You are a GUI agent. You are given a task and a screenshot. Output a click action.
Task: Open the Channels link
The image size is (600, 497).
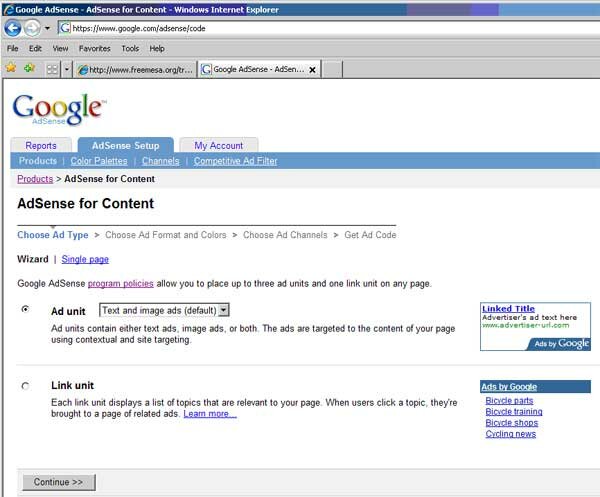(160, 161)
